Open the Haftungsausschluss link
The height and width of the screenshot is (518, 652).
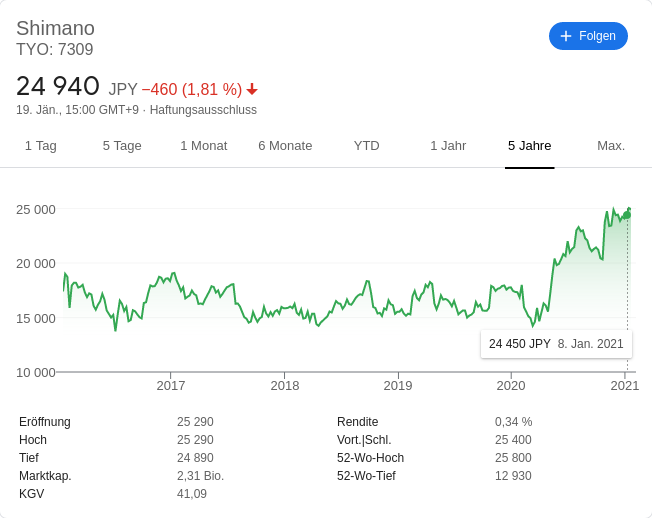point(203,110)
